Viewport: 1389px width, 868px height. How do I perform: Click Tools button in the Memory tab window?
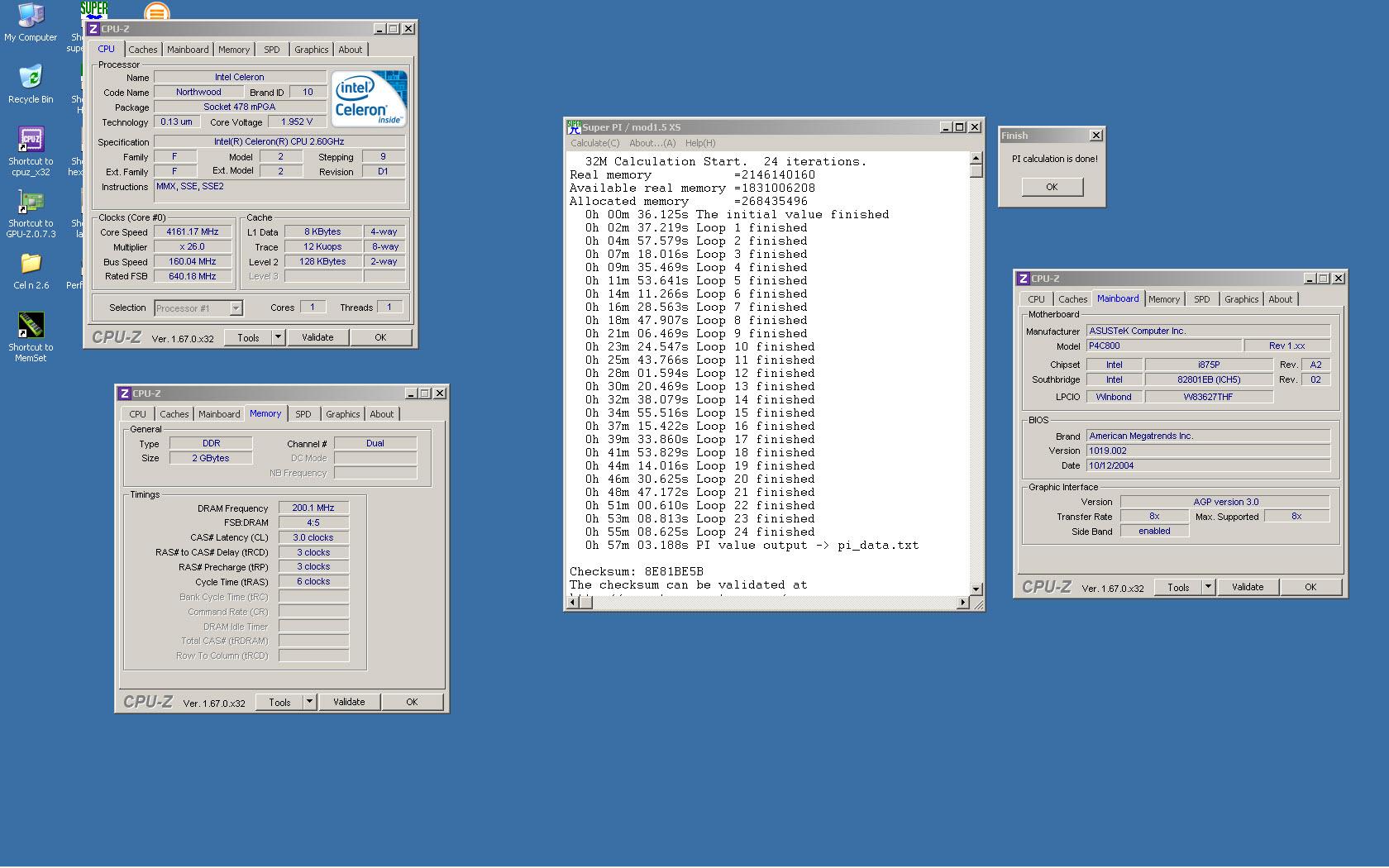(x=279, y=702)
